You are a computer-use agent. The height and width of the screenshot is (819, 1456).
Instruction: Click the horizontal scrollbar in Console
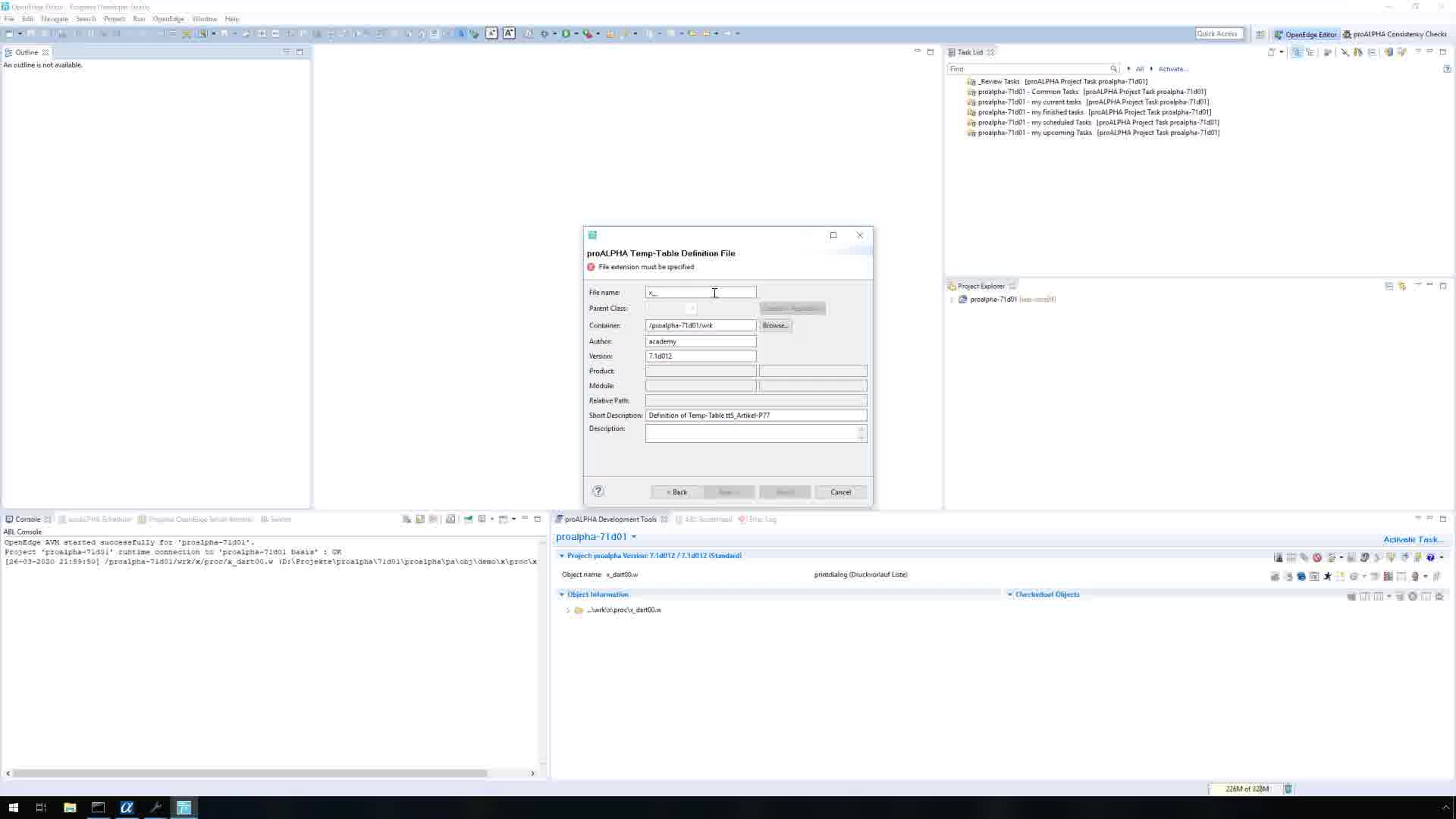250,773
